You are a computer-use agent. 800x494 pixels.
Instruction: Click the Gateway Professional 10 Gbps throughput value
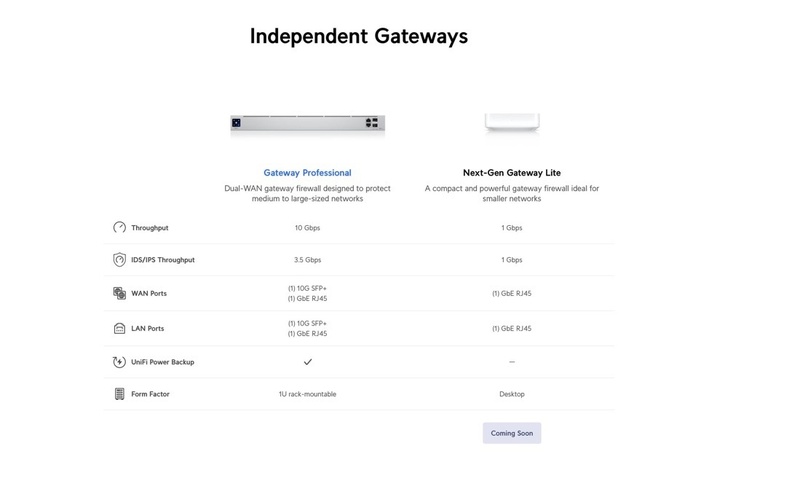[307, 228]
